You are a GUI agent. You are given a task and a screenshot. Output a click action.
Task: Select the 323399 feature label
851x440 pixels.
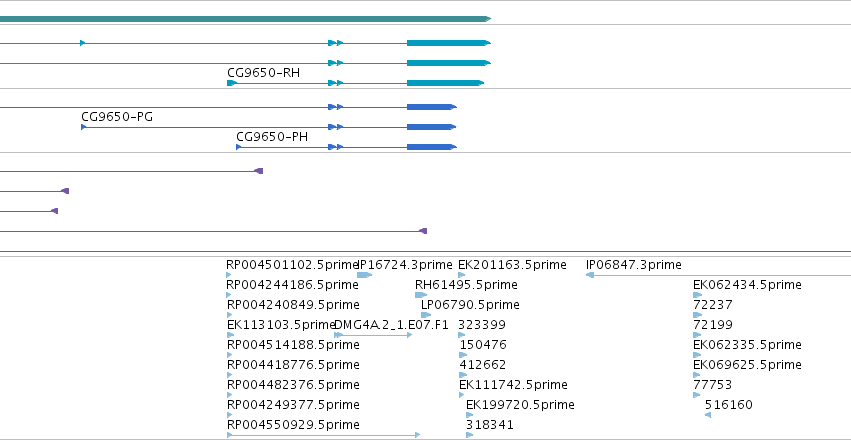pos(482,325)
